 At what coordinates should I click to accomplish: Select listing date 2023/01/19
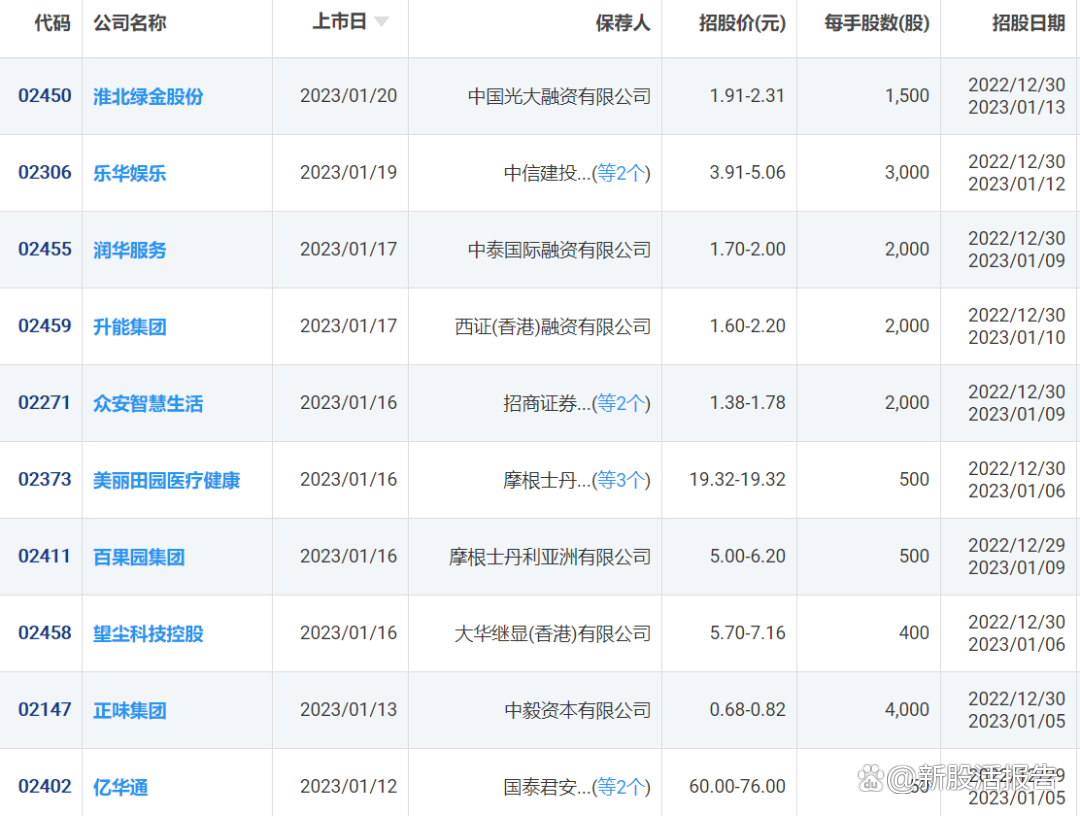coord(349,172)
